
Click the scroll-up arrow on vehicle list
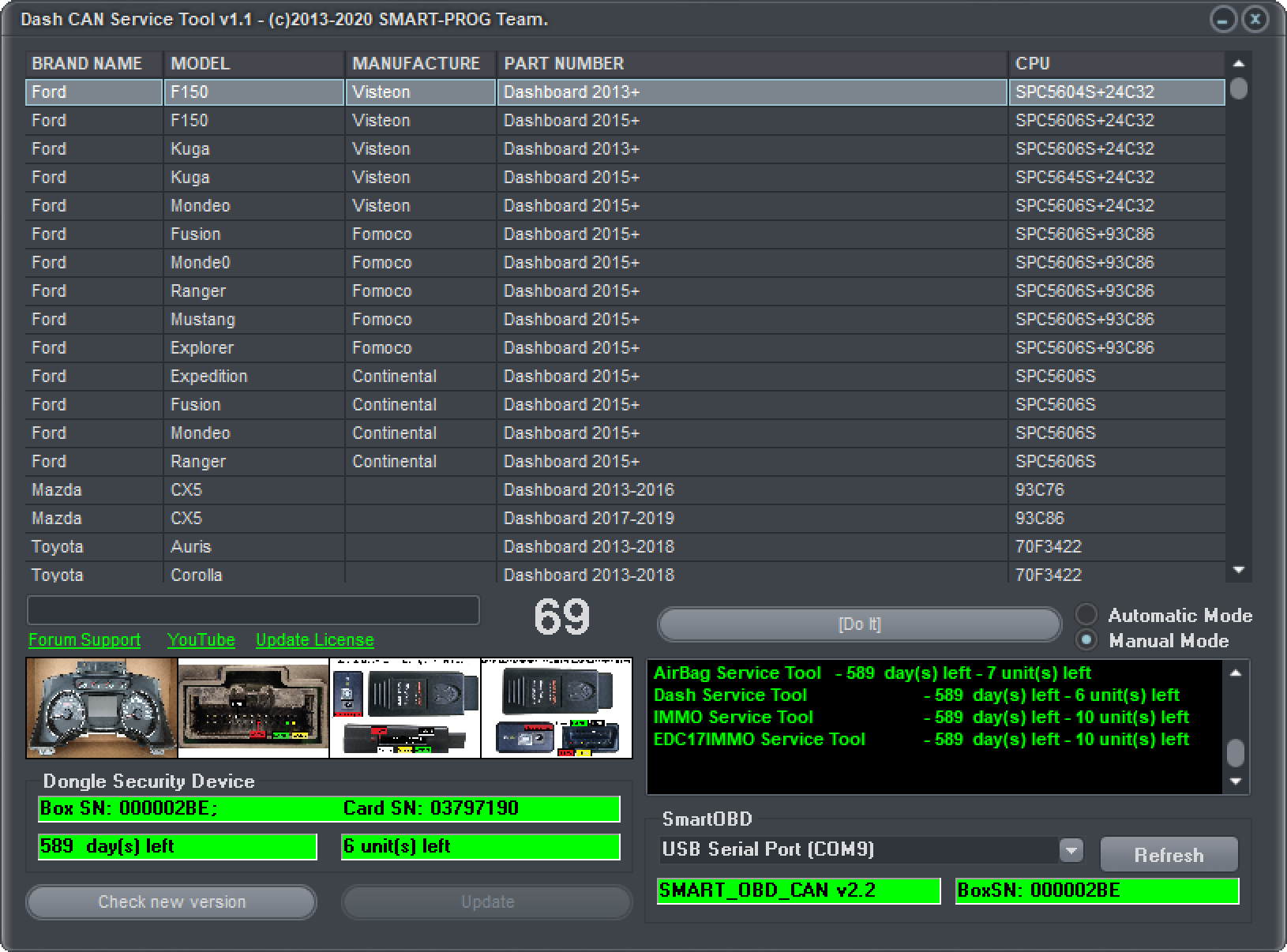point(1238,65)
